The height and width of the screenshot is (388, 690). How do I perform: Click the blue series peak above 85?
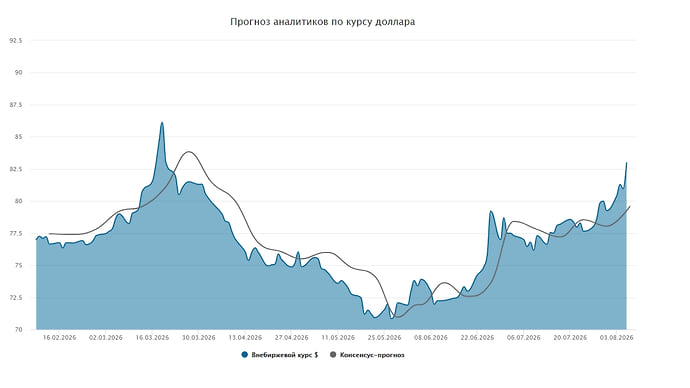pyautogui.click(x=162, y=123)
